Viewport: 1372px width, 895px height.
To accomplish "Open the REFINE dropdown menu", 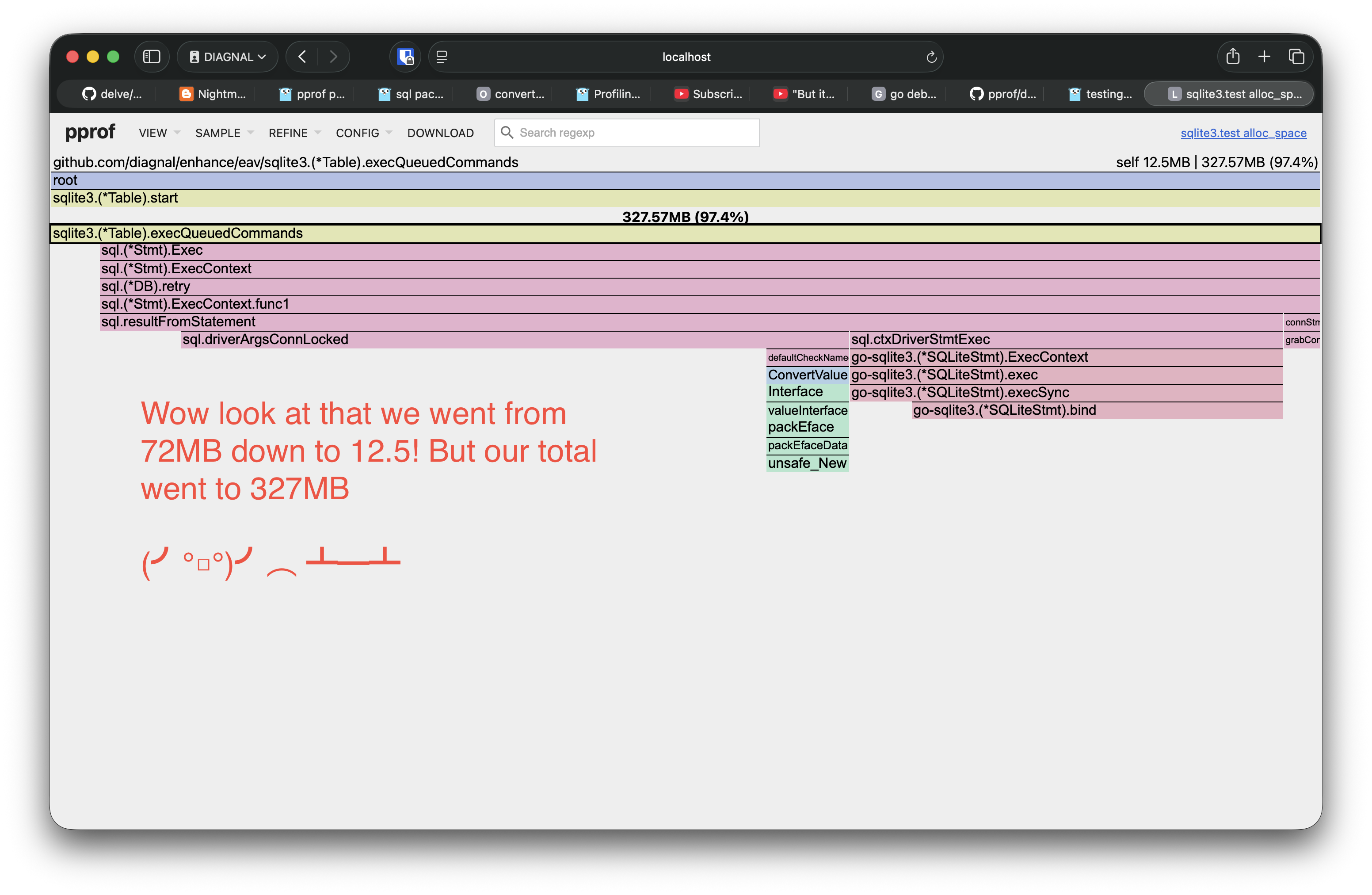I will (x=294, y=133).
